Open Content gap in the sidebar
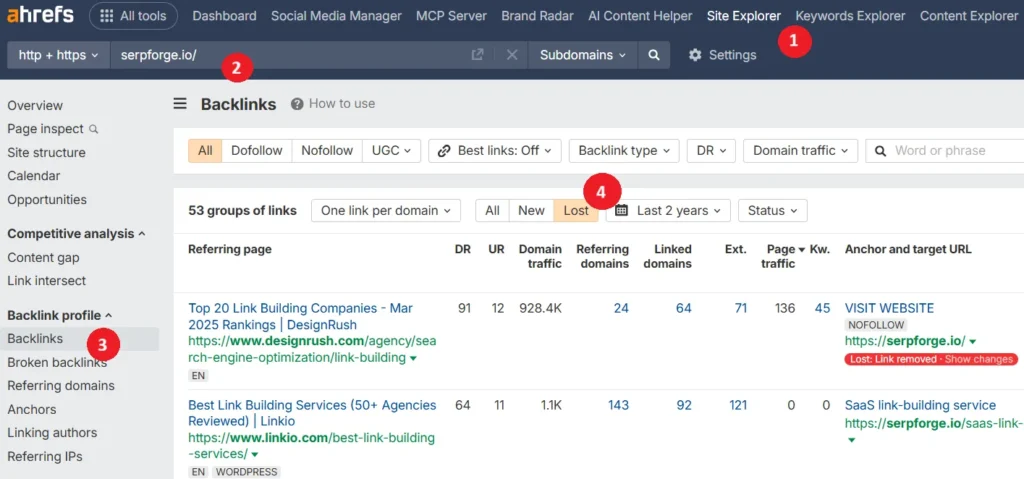This screenshot has width=1024, height=479. point(43,257)
